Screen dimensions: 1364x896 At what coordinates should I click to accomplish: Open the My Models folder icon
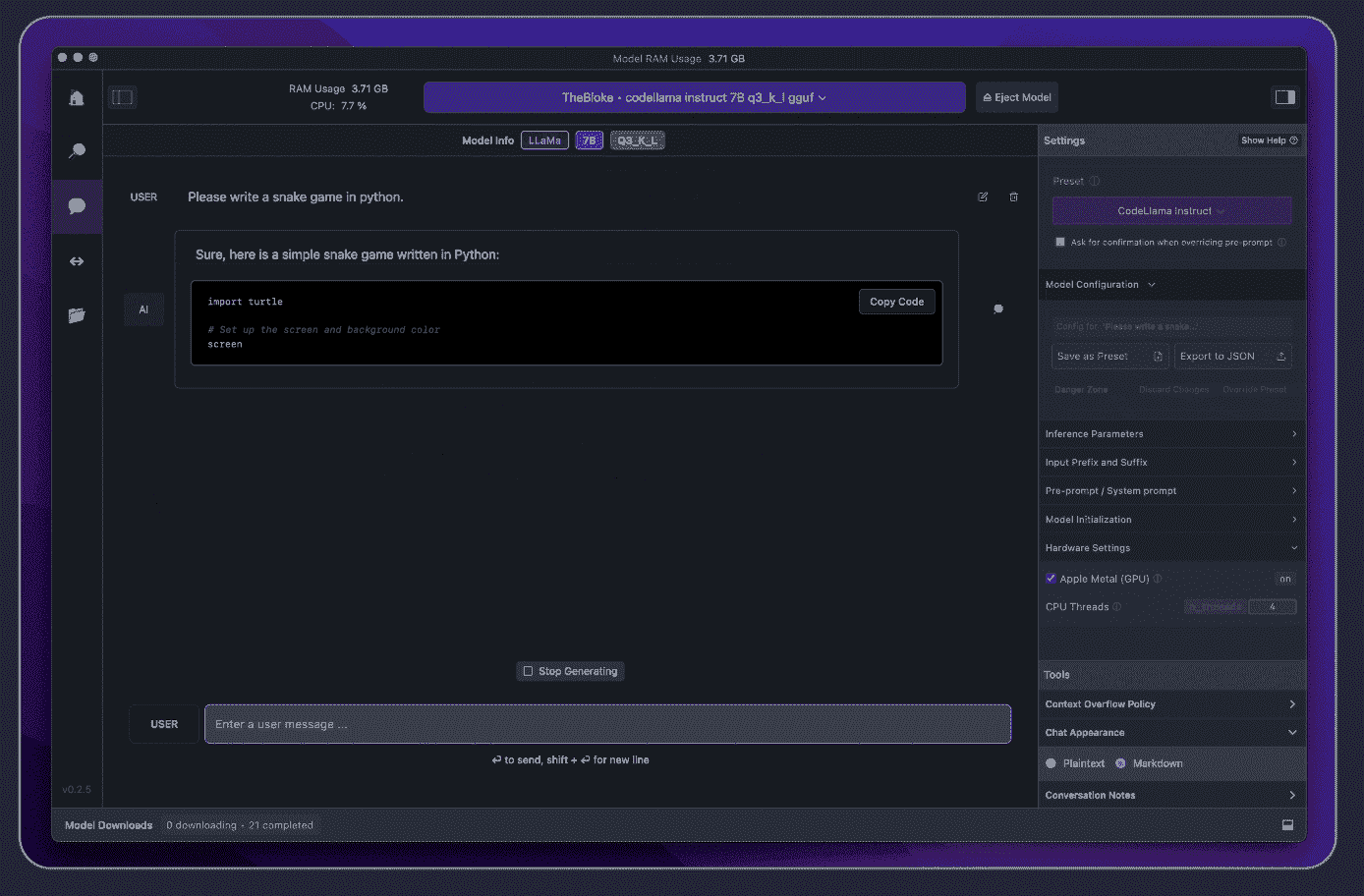pos(77,315)
